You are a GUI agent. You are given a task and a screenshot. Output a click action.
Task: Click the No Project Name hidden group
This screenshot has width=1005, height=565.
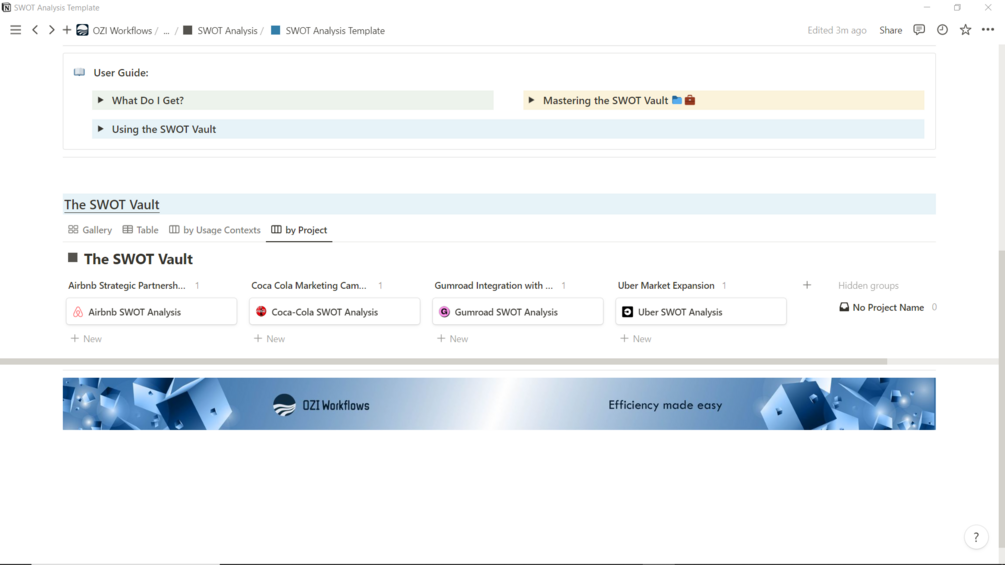(x=888, y=307)
